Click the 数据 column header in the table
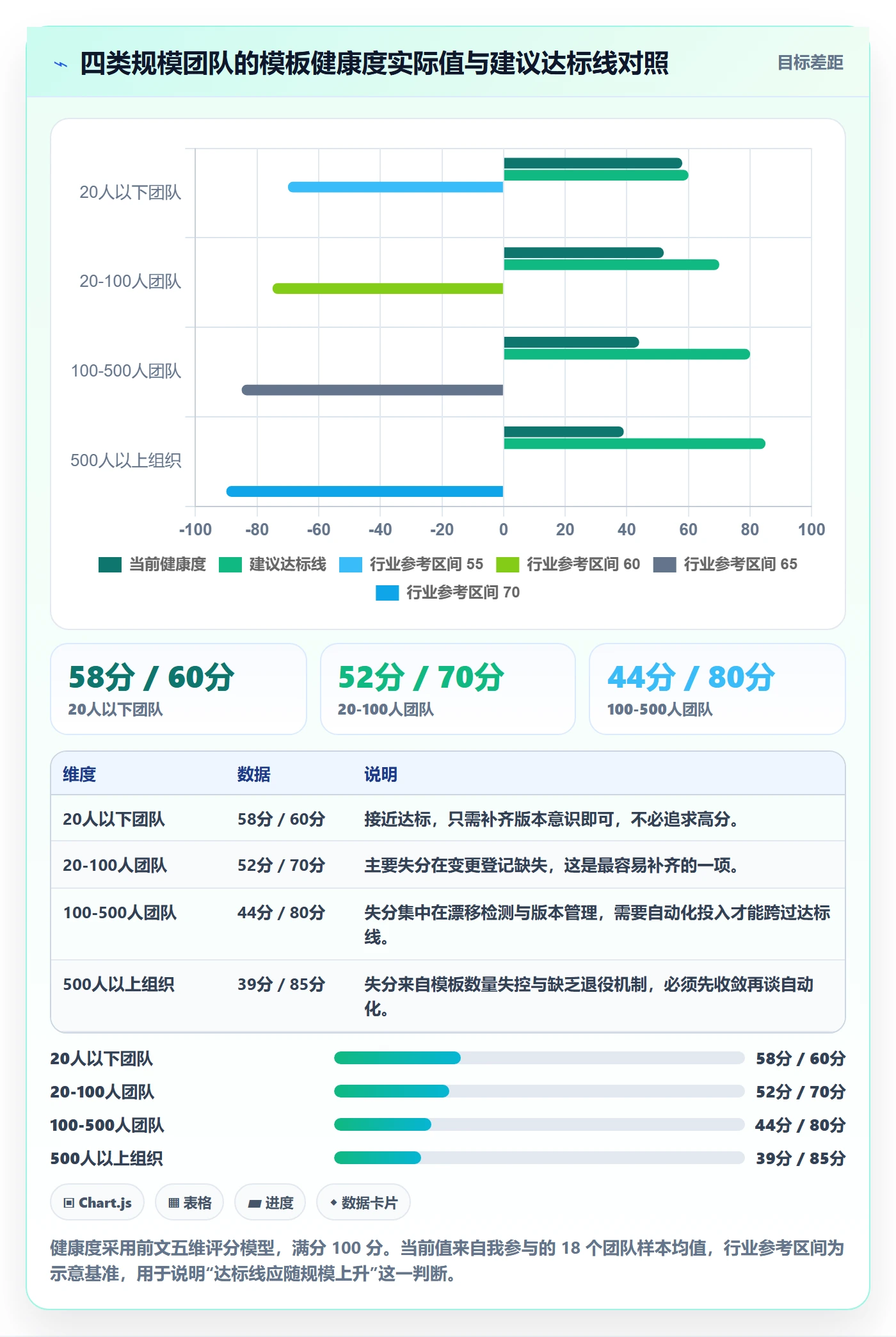Image resolution: width=896 pixels, height=1337 pixels. [254, 774]
